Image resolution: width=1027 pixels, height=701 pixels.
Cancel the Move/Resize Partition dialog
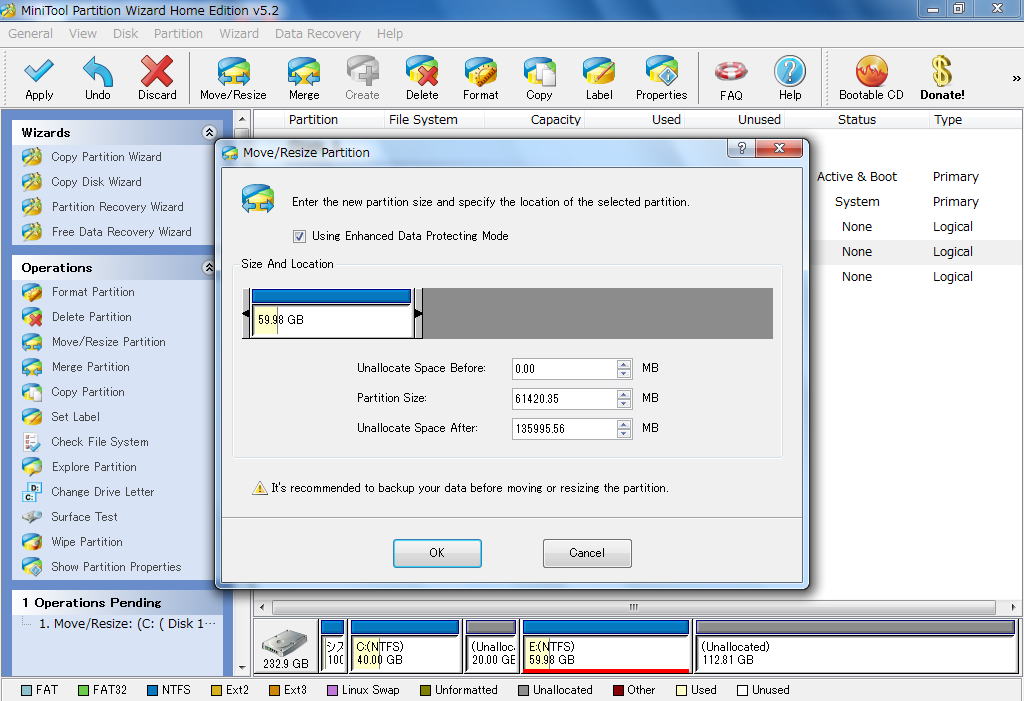(587, 553)
